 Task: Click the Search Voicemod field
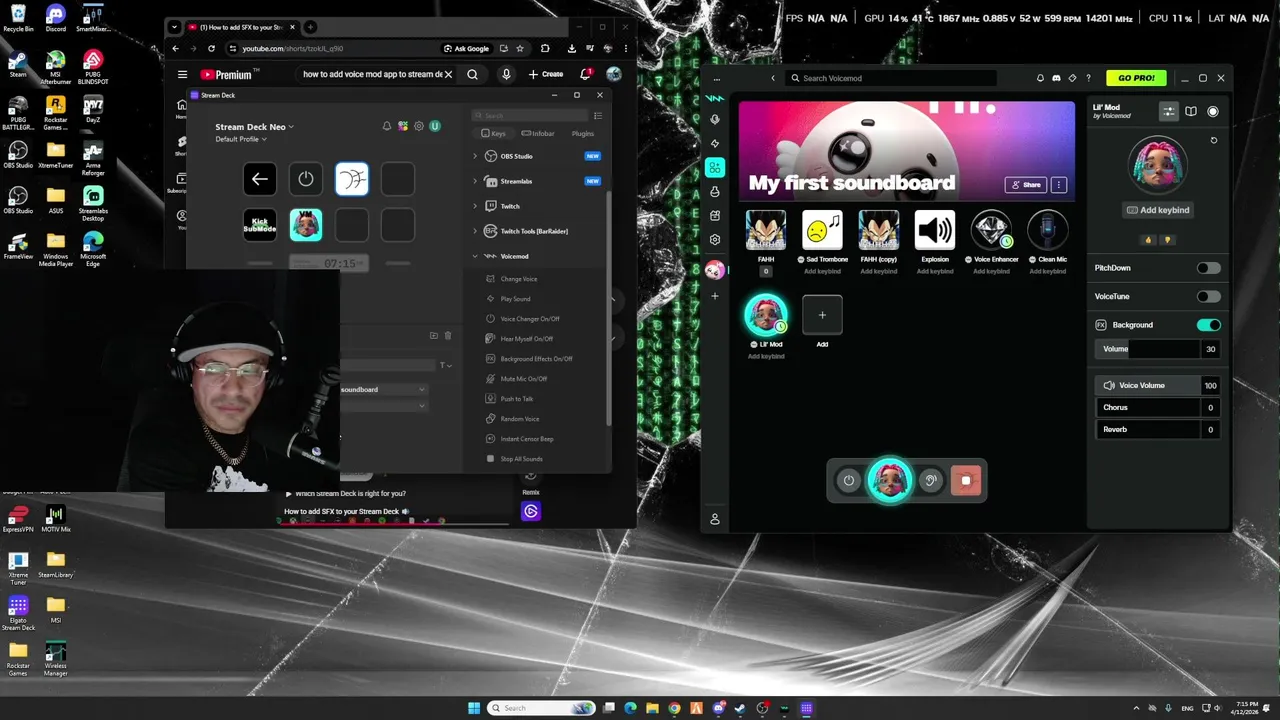[890, 78]
